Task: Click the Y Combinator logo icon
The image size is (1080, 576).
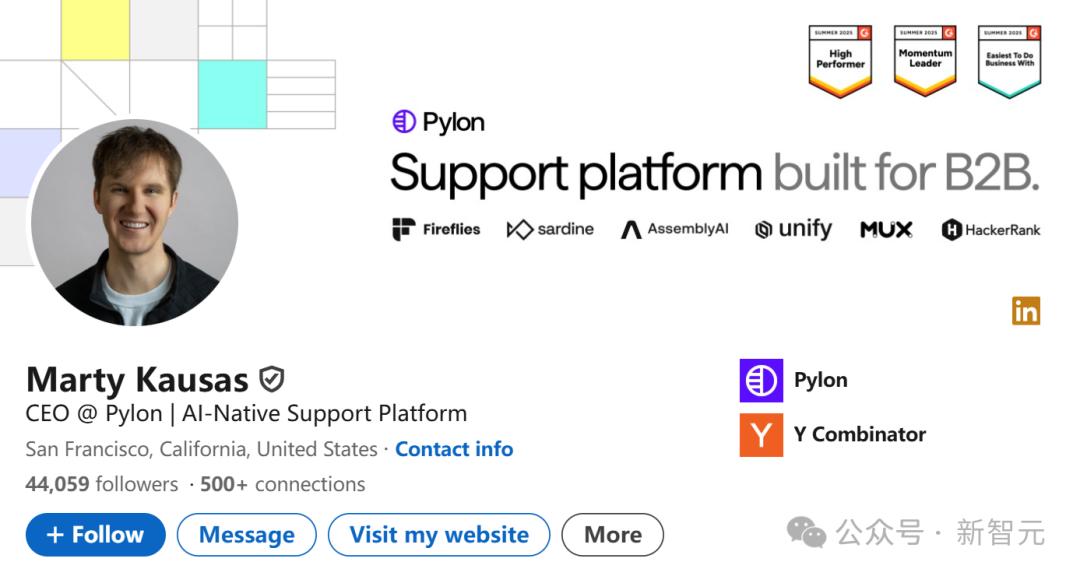Action: 761,435
